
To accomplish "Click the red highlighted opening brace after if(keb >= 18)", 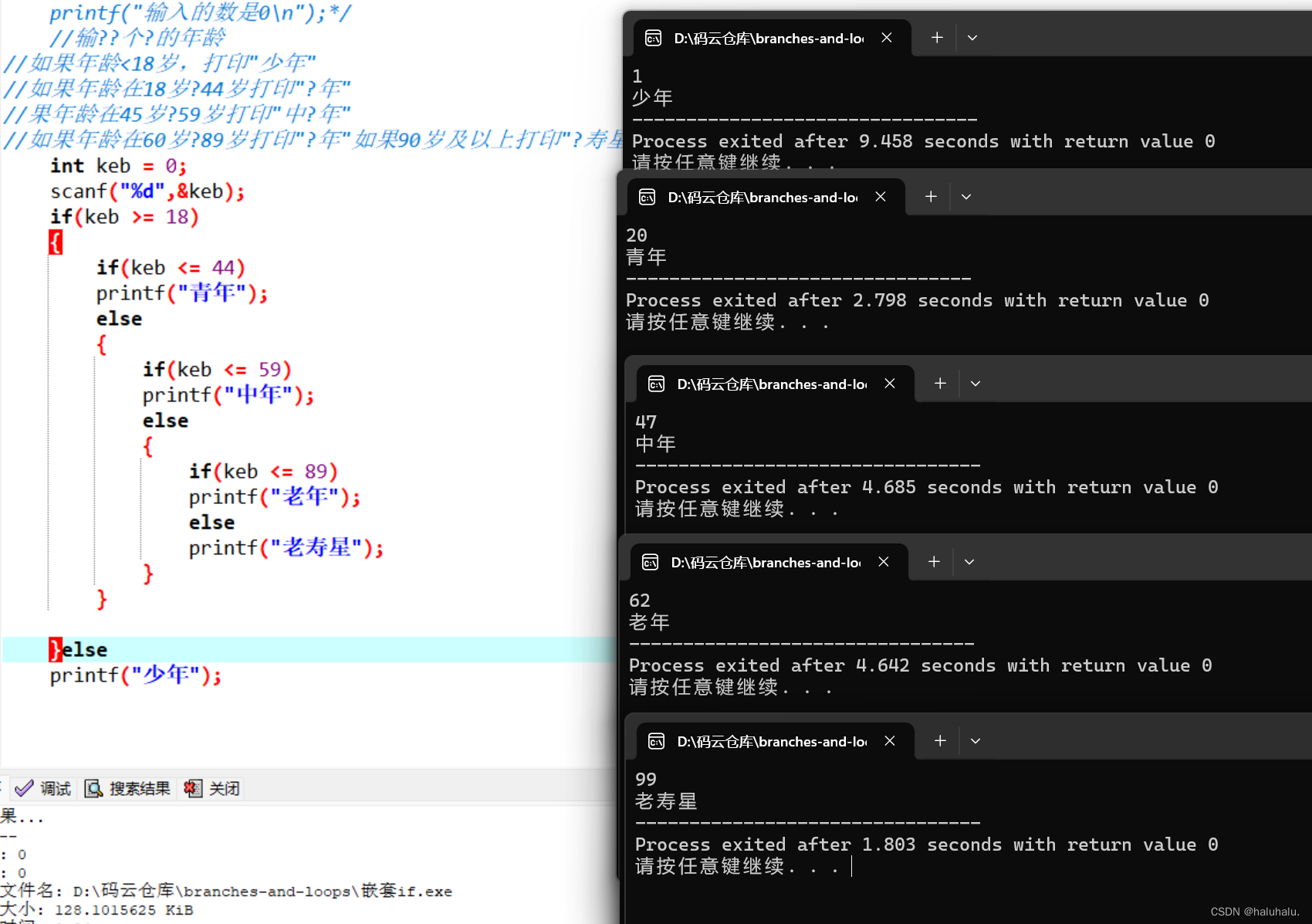I will (x=56, y=242).
